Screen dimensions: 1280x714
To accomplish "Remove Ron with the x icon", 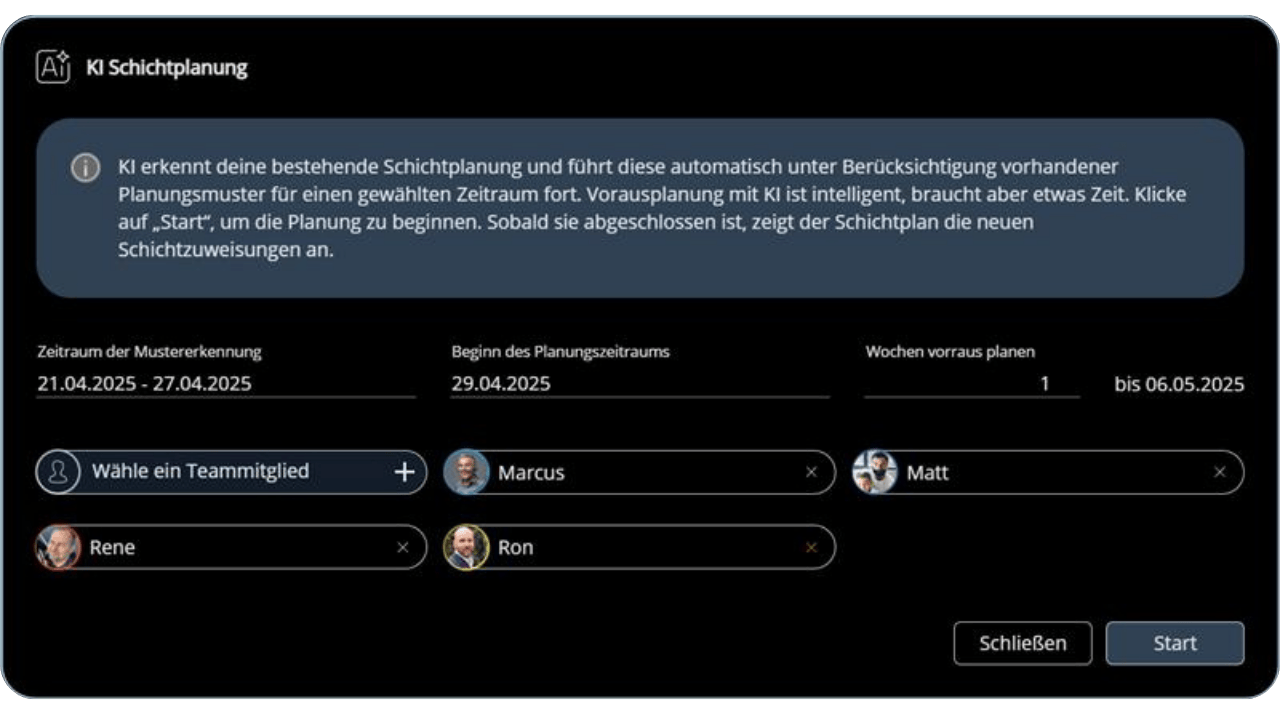I will click(x=811, y=547).
